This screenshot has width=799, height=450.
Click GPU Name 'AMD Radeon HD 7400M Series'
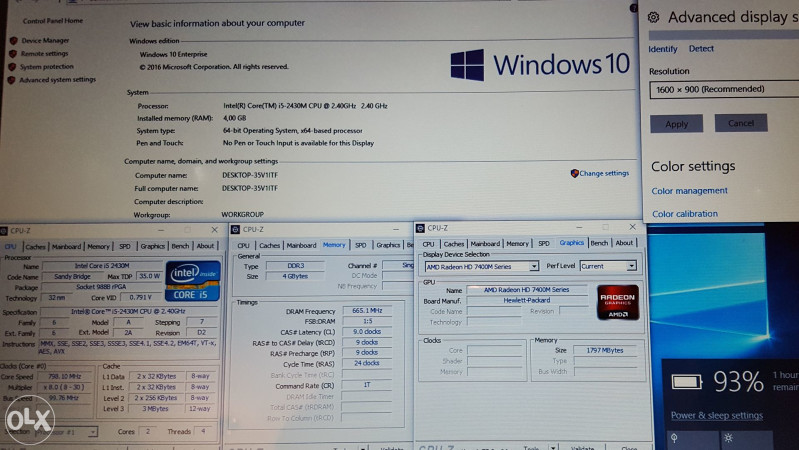tap(526, 289)
